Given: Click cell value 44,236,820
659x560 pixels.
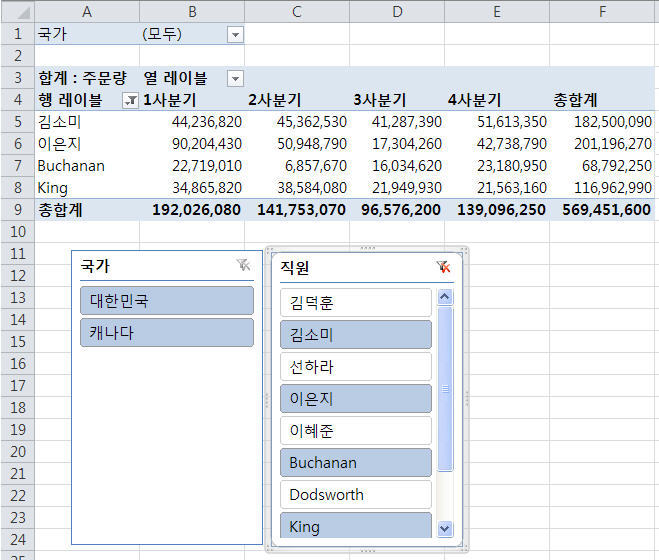Looking at the screenshot, I should tap(207, 122).
